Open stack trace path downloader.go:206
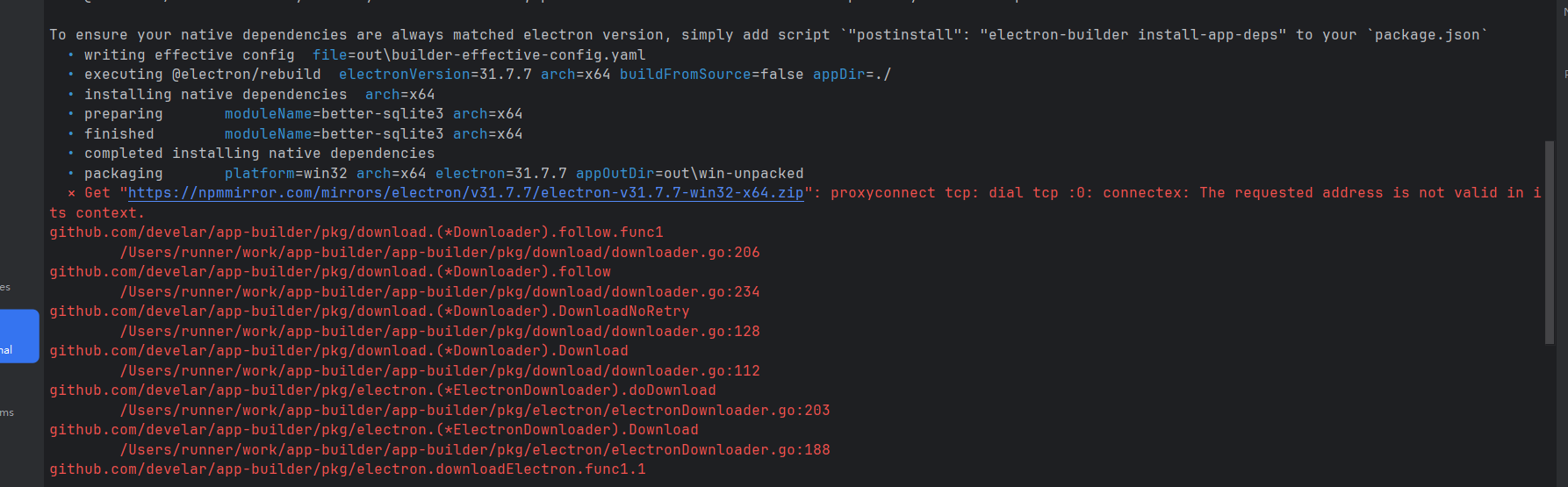Image resolution: width=1568 pixels, height=487 pixels. coord(440,253)
